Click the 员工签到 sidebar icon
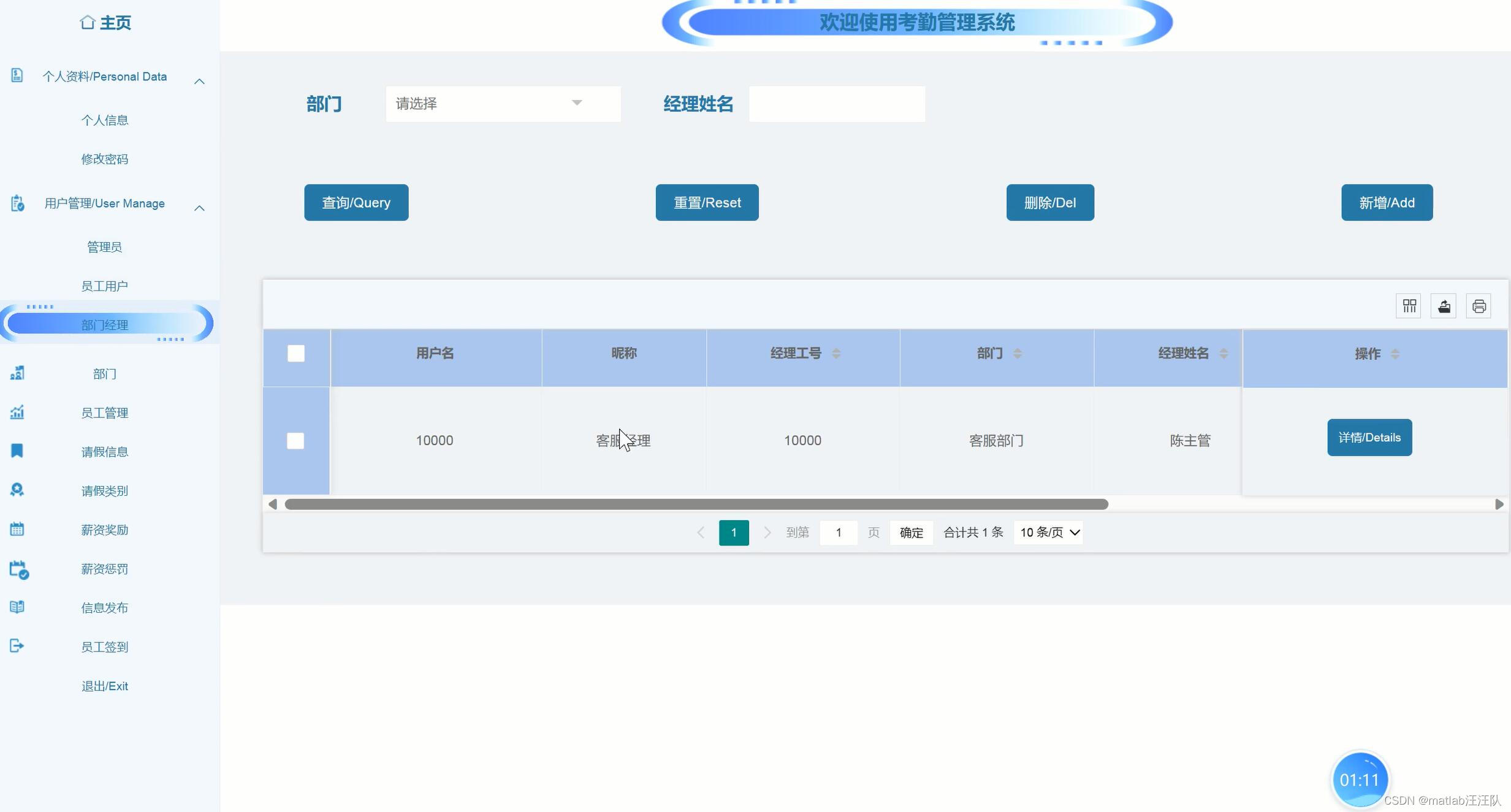Image resolution: width=1511 pixels, height=812 pixels. 17,646
